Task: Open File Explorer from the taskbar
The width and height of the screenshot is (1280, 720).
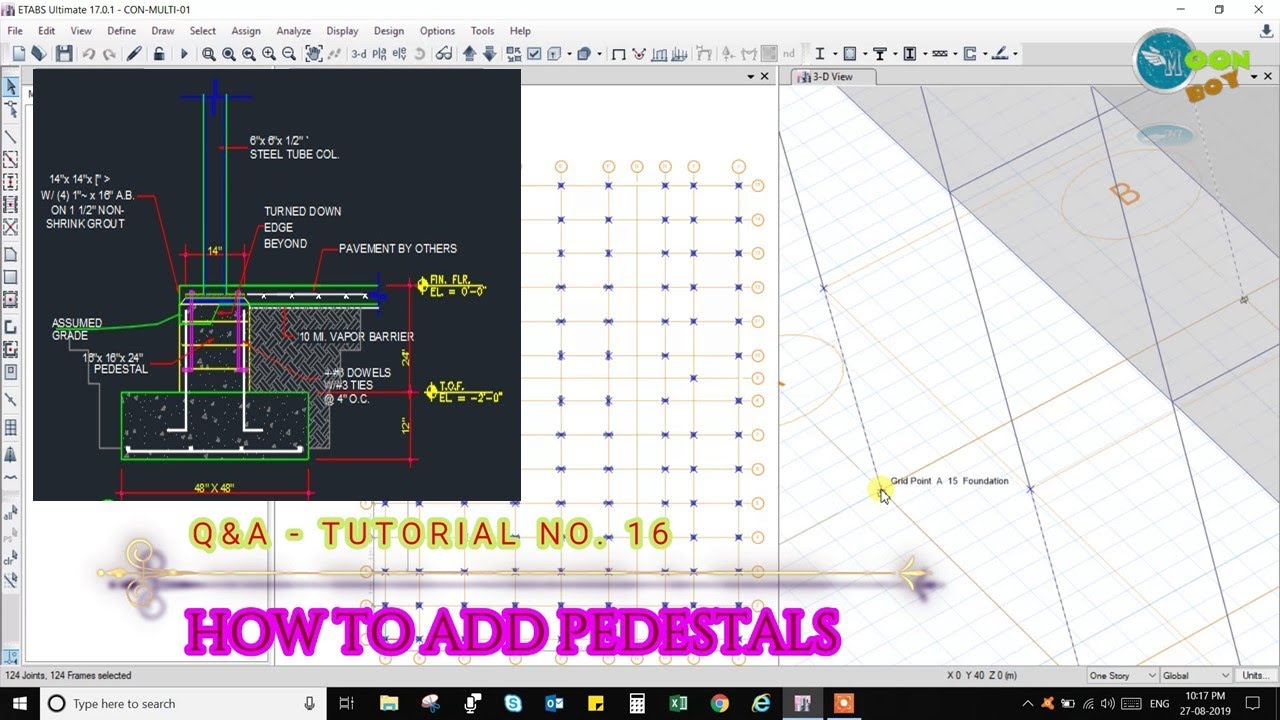Action: [x=389, y=704]
